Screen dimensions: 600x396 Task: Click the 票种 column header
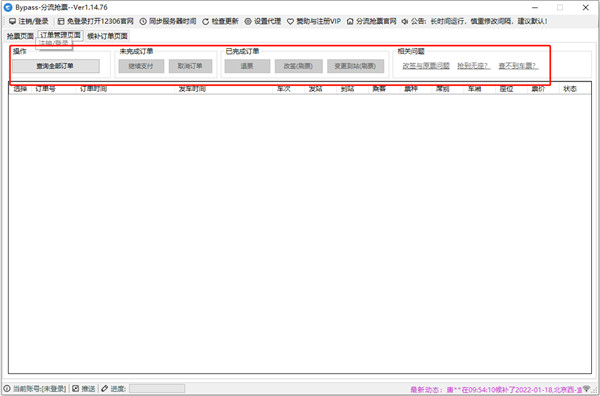[x=416, y=89]
